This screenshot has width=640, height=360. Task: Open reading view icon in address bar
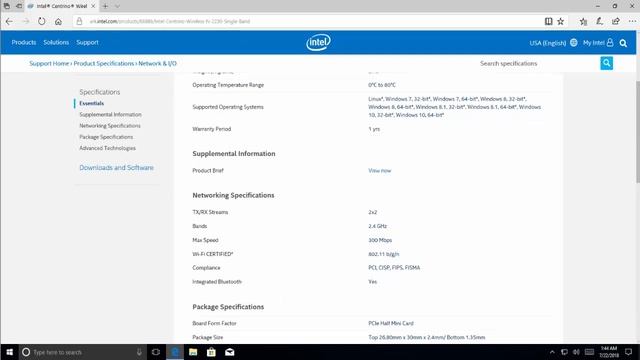(549, 21)
